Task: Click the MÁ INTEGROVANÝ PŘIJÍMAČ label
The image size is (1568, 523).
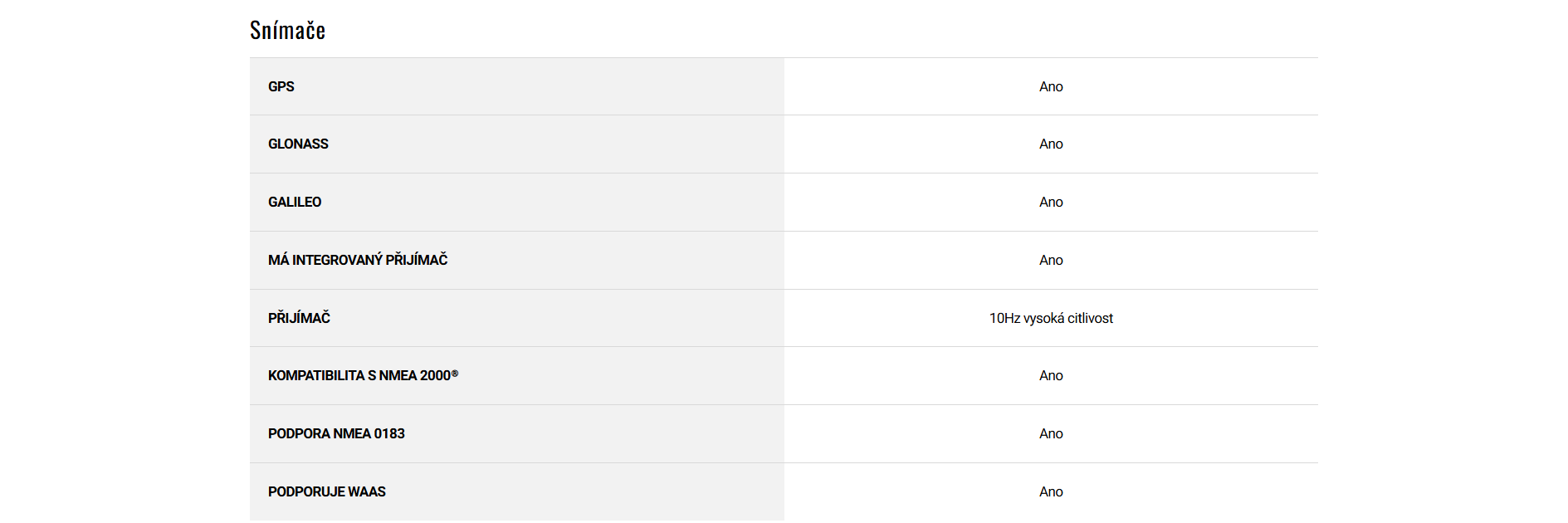Action: click(358, 260)
